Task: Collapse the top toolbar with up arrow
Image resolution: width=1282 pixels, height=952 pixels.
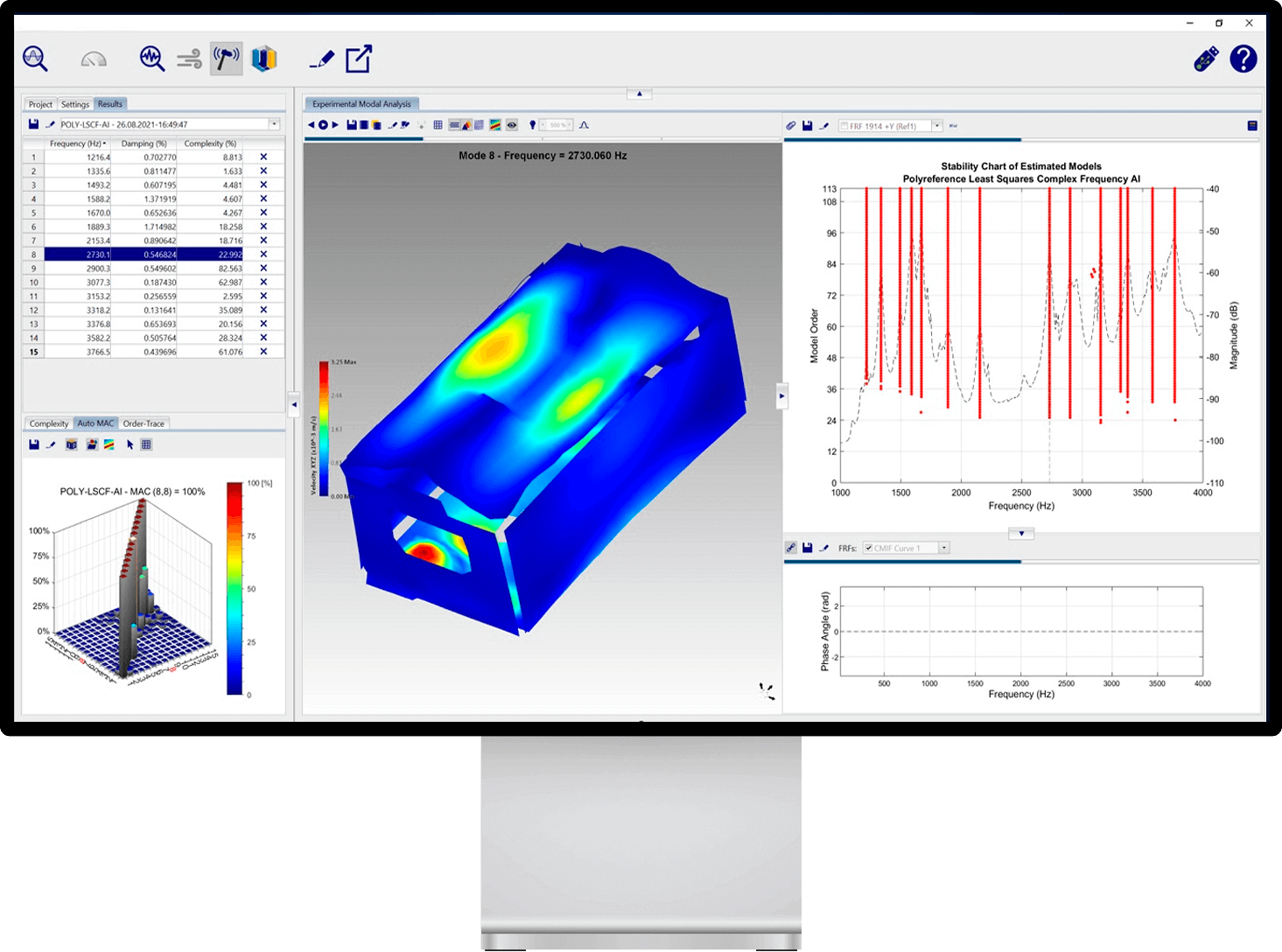Action: [640, 94]
